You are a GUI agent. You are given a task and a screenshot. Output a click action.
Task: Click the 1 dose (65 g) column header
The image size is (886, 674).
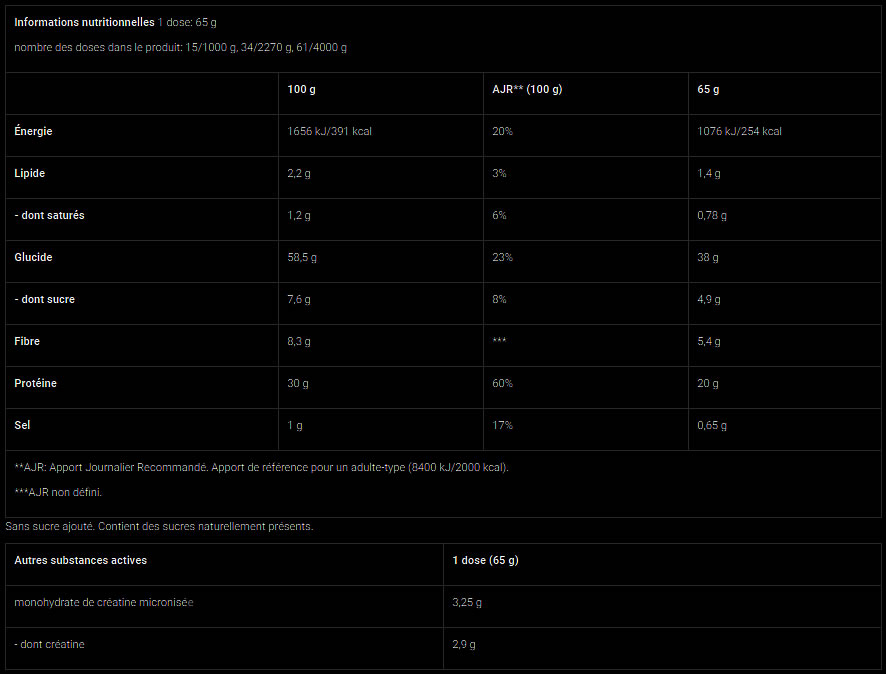(485, 560)
